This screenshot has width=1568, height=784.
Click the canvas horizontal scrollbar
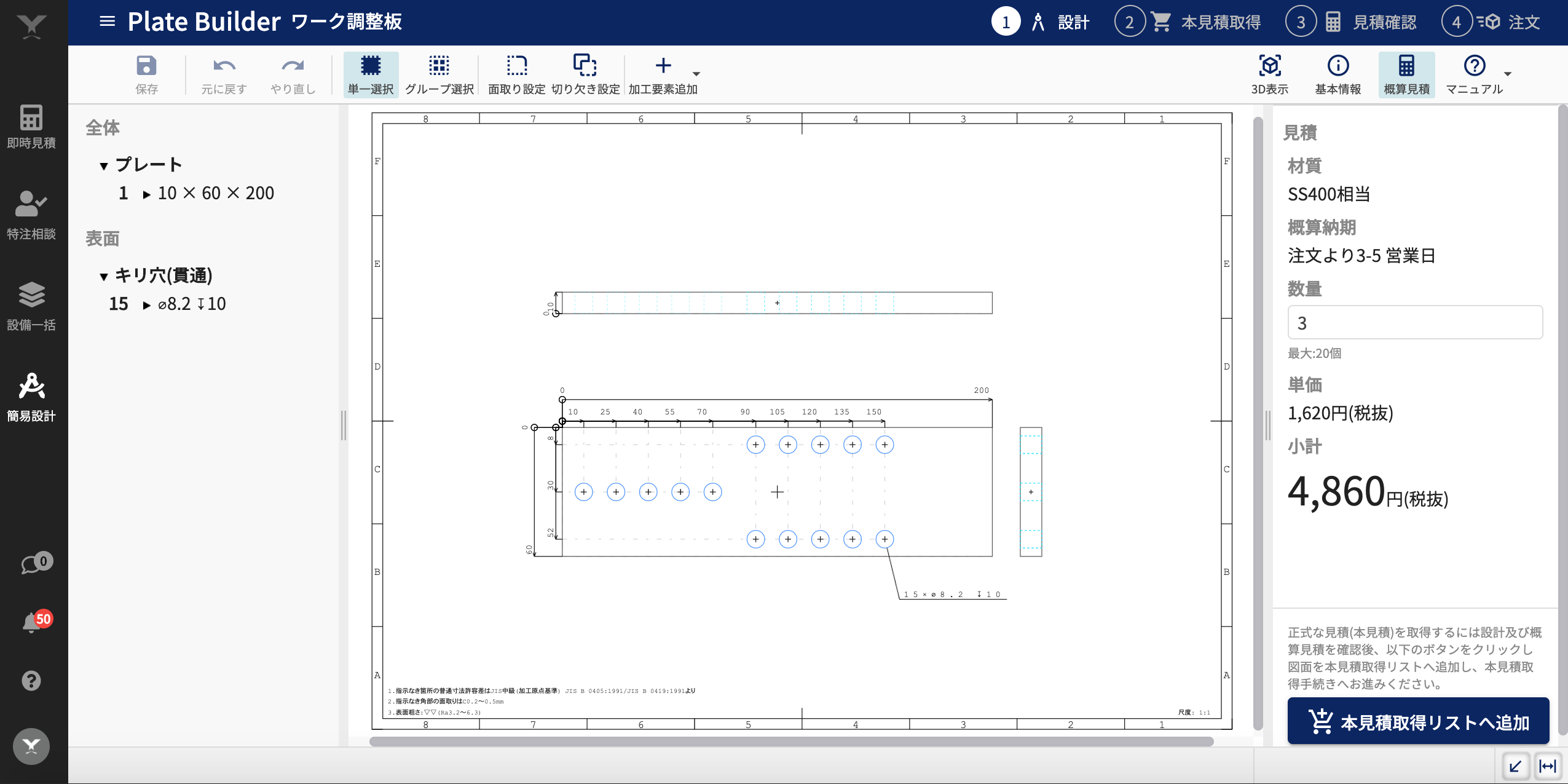pos(791,741)
